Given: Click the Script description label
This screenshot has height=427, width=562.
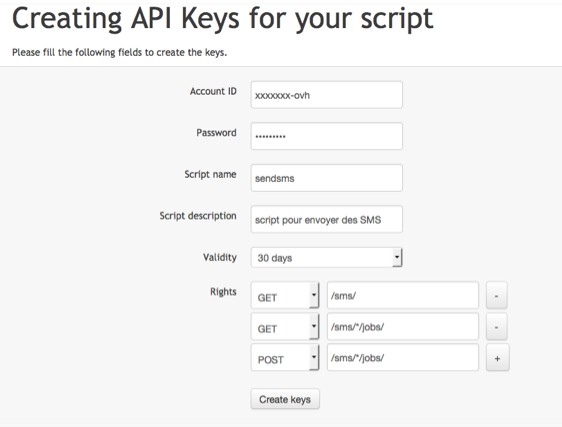Looking at the screenshot, I should (198, 216).
